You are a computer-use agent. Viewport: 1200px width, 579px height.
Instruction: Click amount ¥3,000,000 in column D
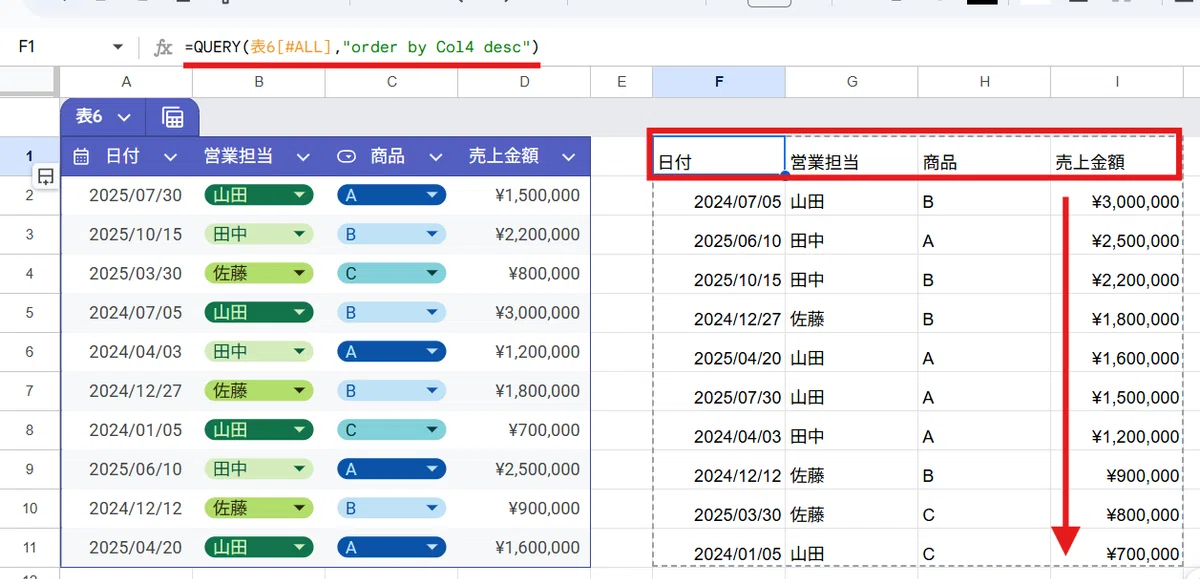point(524,312)
